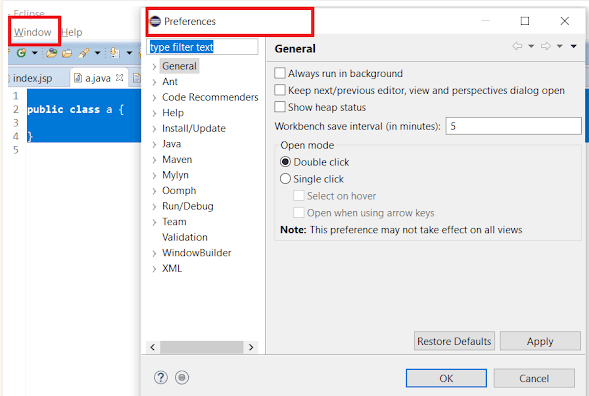Check Keep next/previous editor dialog open
This screenshot has height=396, width=589.
(280, 90)
